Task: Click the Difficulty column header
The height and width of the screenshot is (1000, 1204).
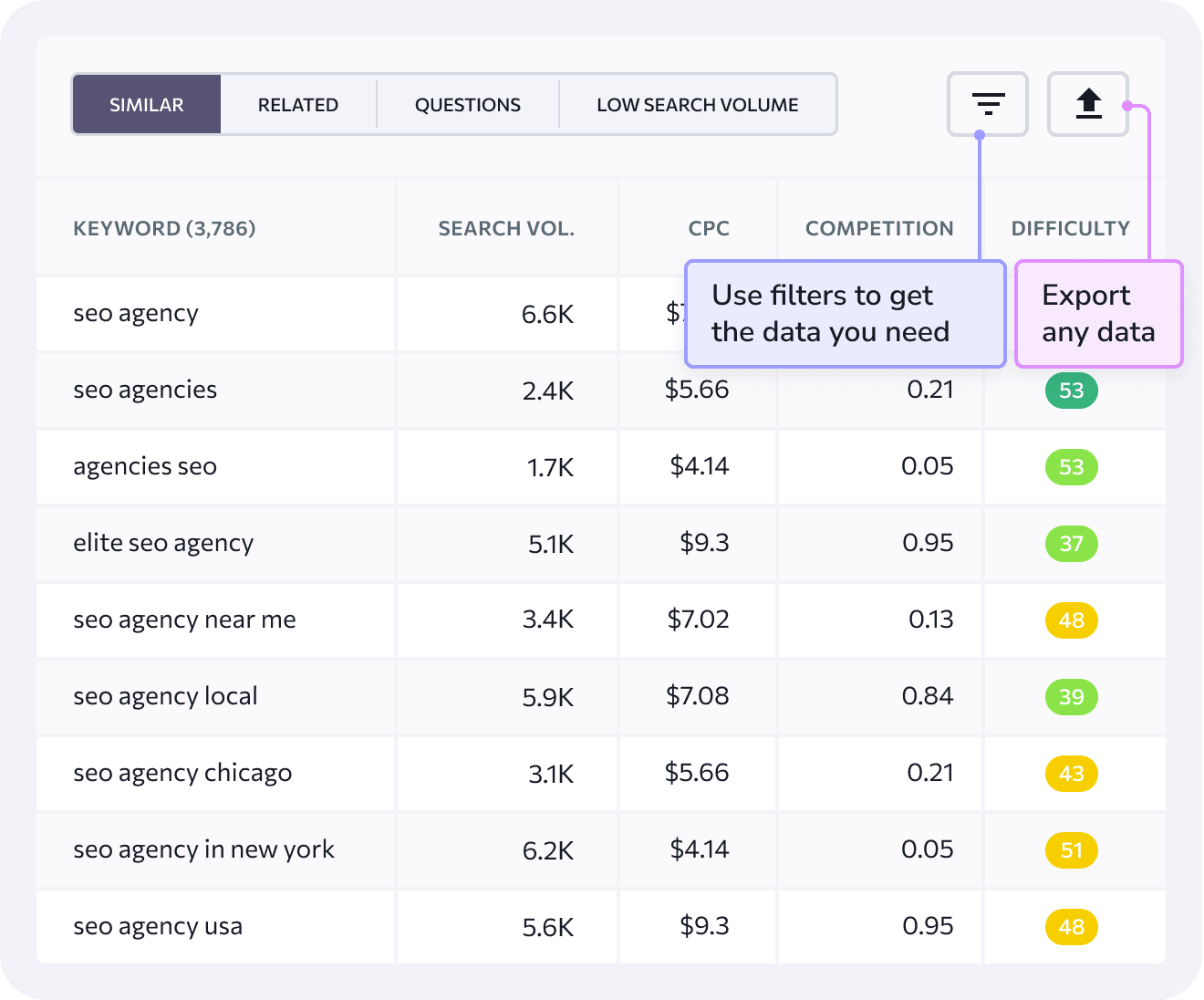Action: point(1070,228)
